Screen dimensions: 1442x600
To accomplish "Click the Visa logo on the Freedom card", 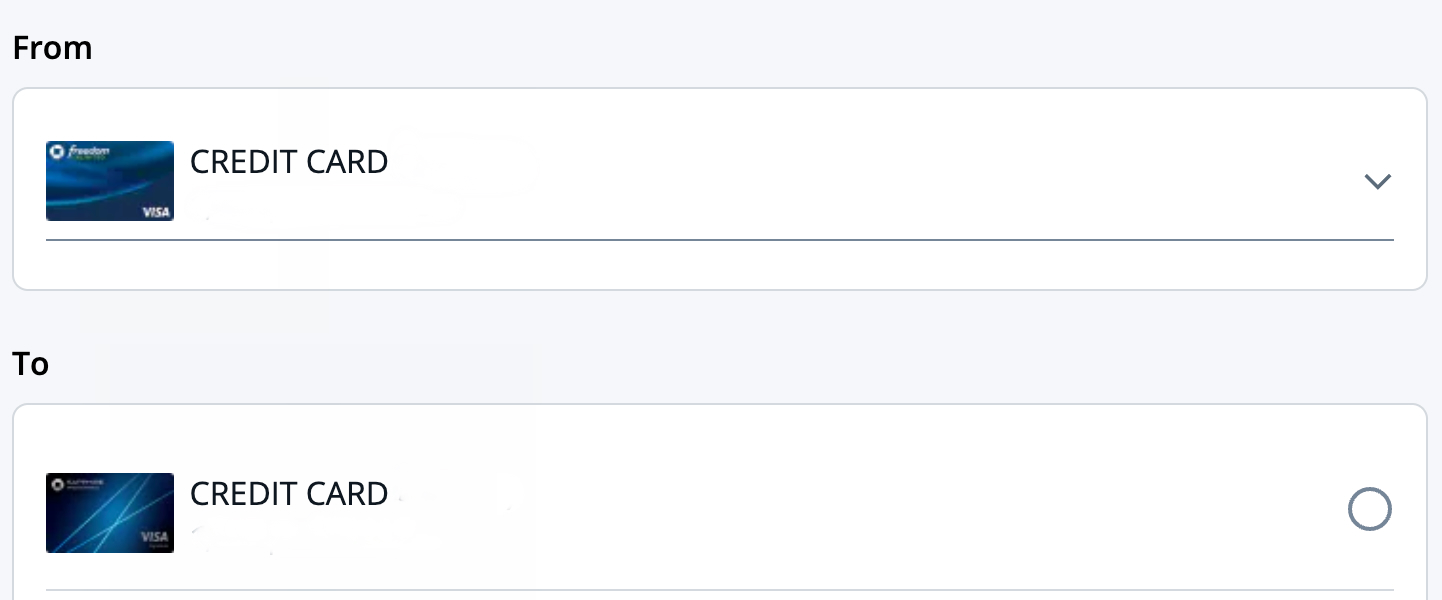I will pyautogui.click(x=155, y=211).
